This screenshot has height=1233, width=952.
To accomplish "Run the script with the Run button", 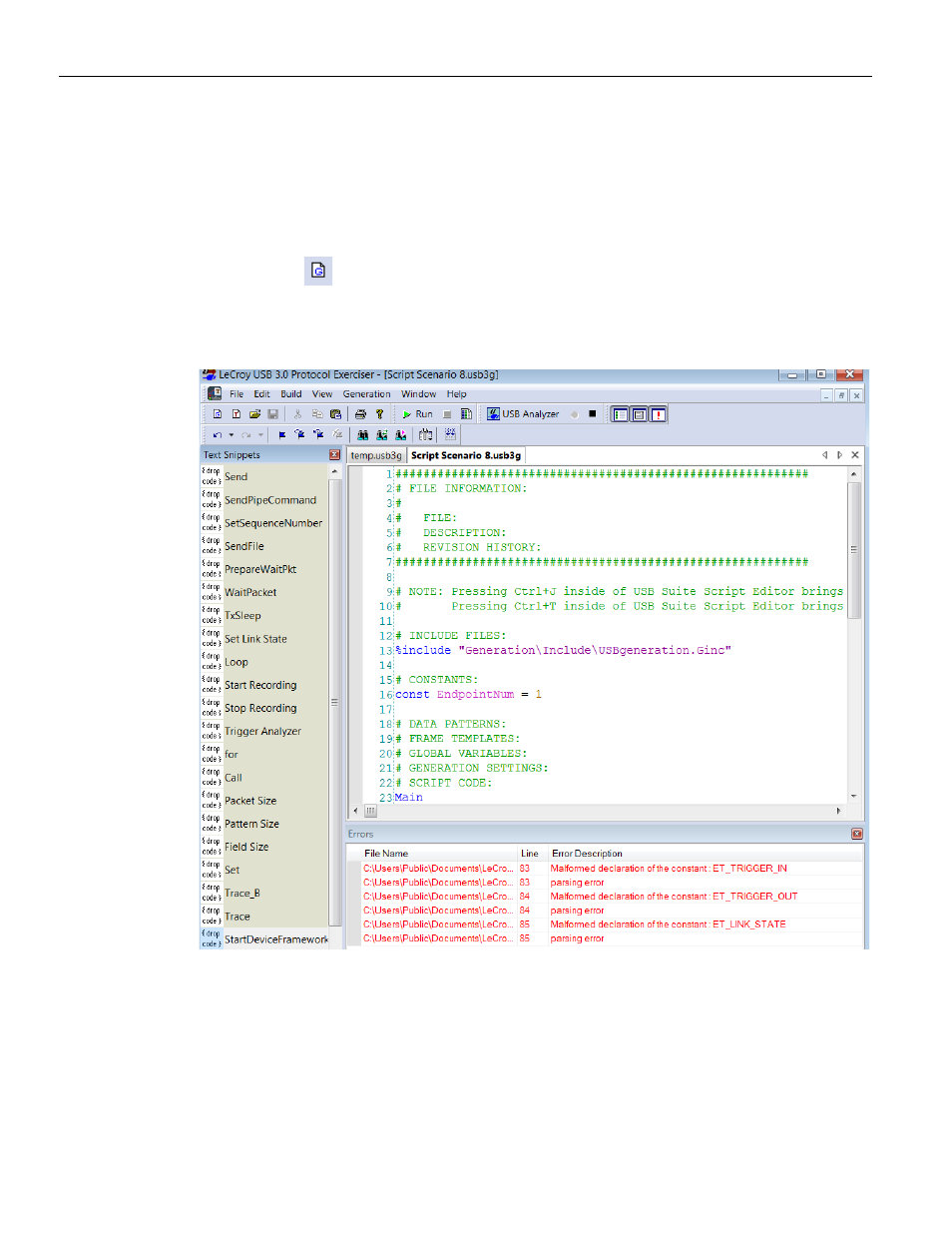I will coord(417,414).
